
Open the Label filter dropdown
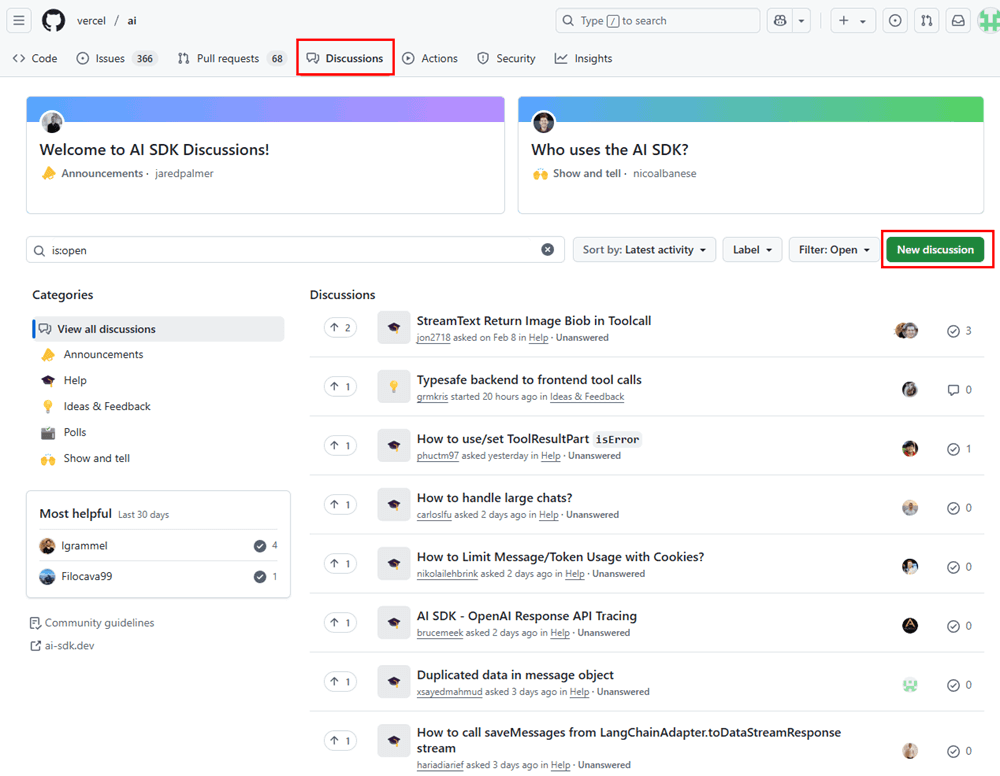pos(752,250)
